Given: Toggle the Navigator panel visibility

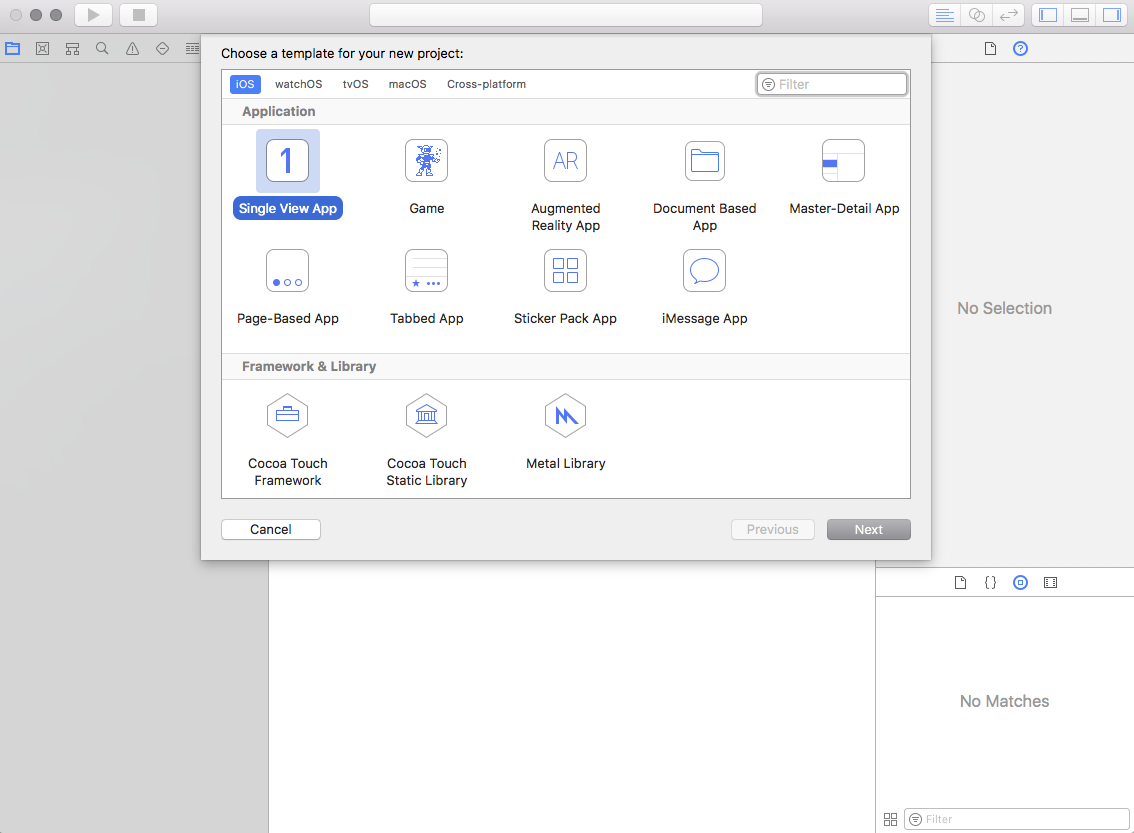Looking at the screenshot, I should click(x=1048, y=15).
